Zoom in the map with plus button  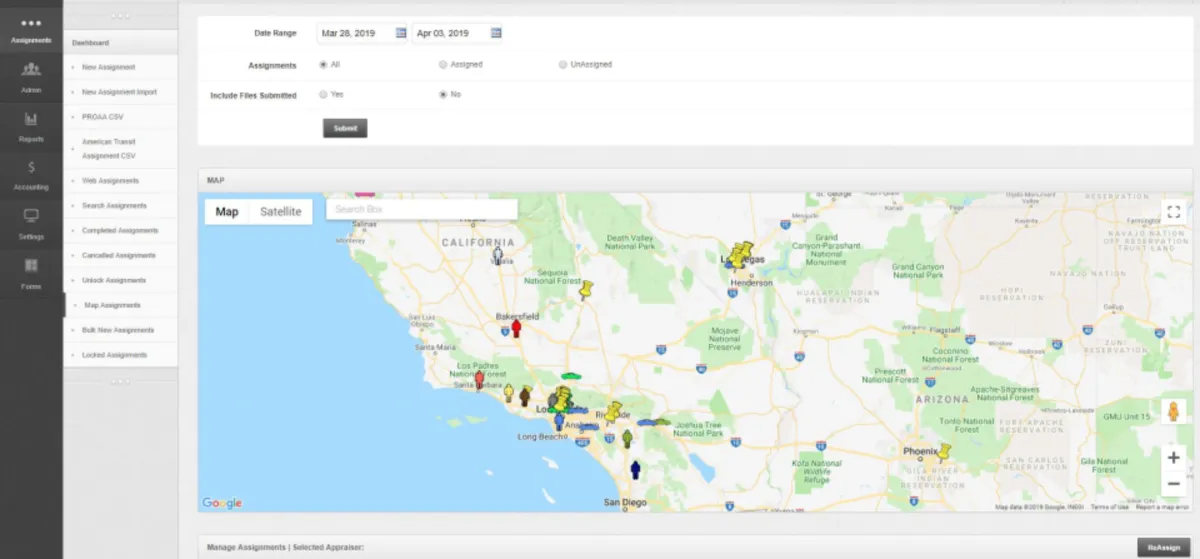[1174, 457]
